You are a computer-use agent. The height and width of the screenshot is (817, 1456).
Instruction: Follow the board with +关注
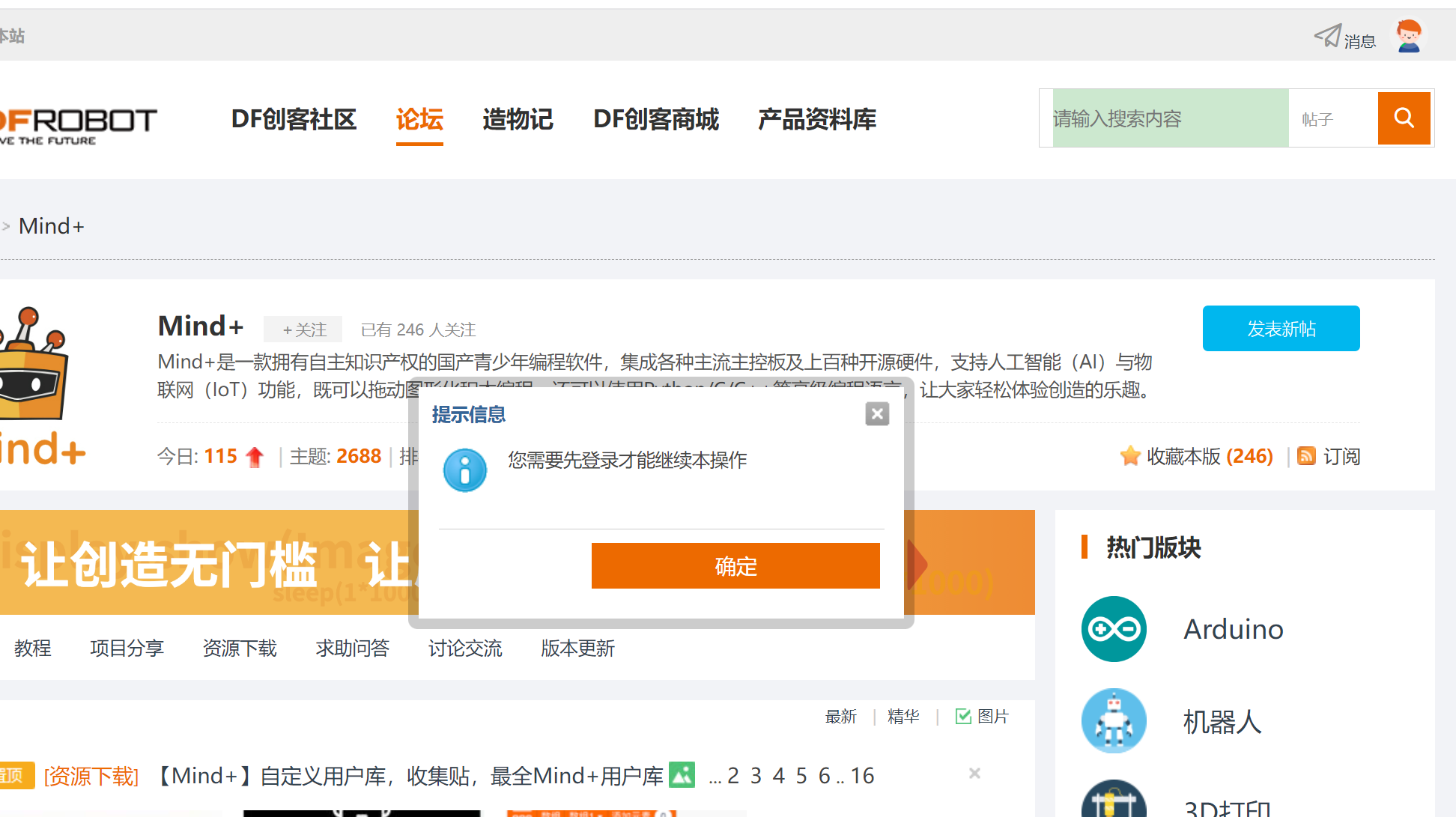pos(303,329)
